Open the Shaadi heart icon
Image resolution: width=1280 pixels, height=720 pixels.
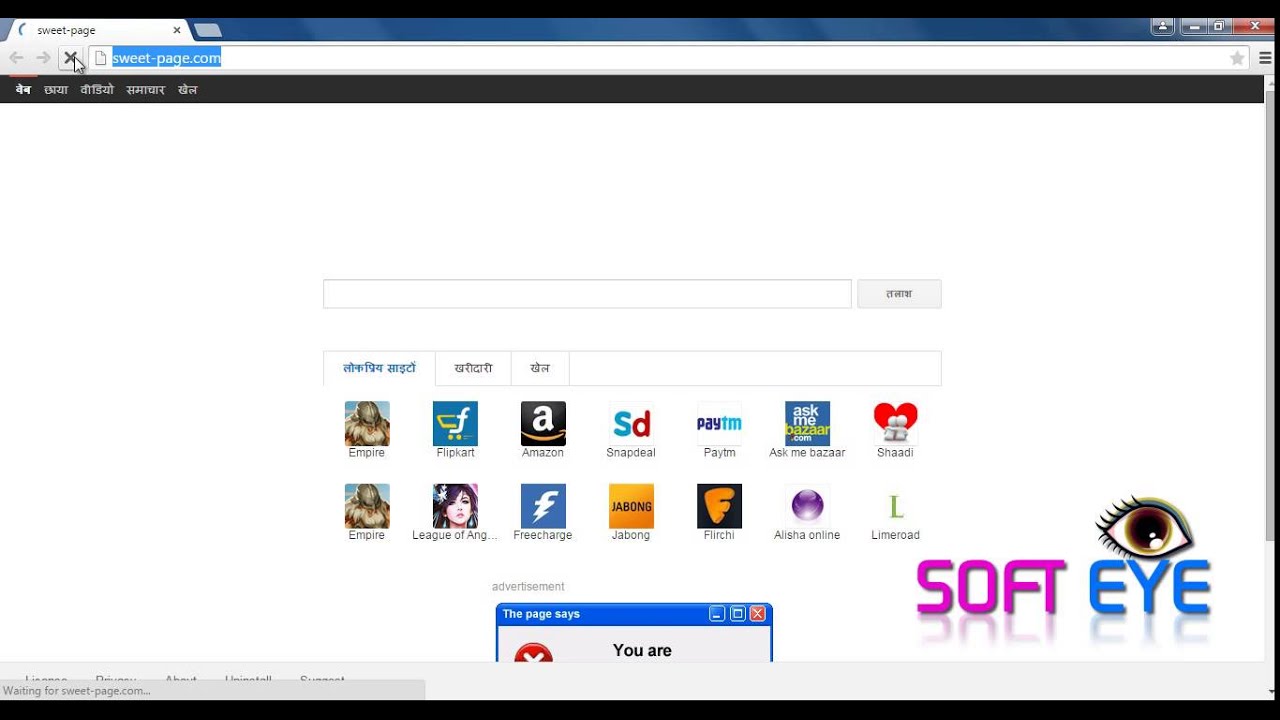tap(895, 423)
